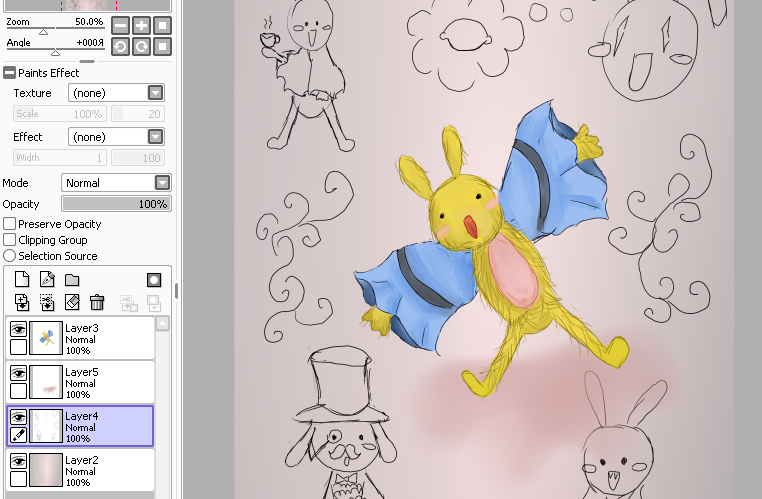This screenshot has height=499, width=762.
Task: Add a layer mask
Action: pyautogui.click(x=154, y=279)
